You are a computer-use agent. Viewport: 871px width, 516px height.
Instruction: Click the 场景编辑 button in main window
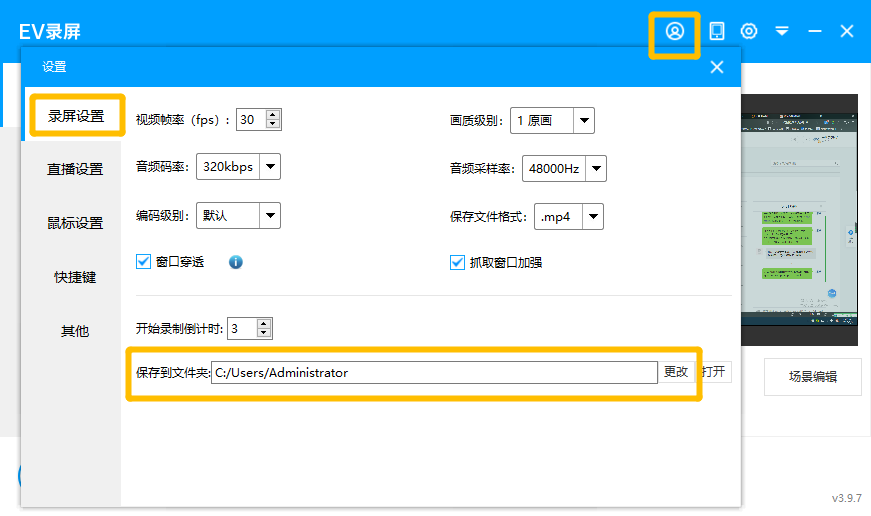tap(813, 377)
